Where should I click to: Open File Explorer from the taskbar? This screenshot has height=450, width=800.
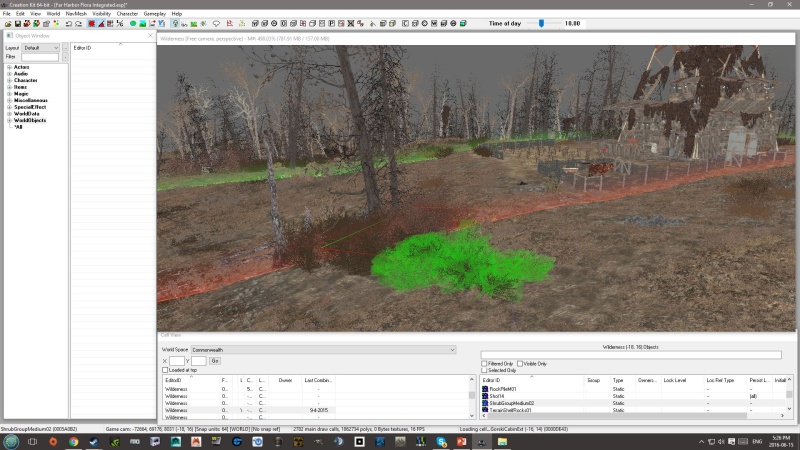coord(502,441)
